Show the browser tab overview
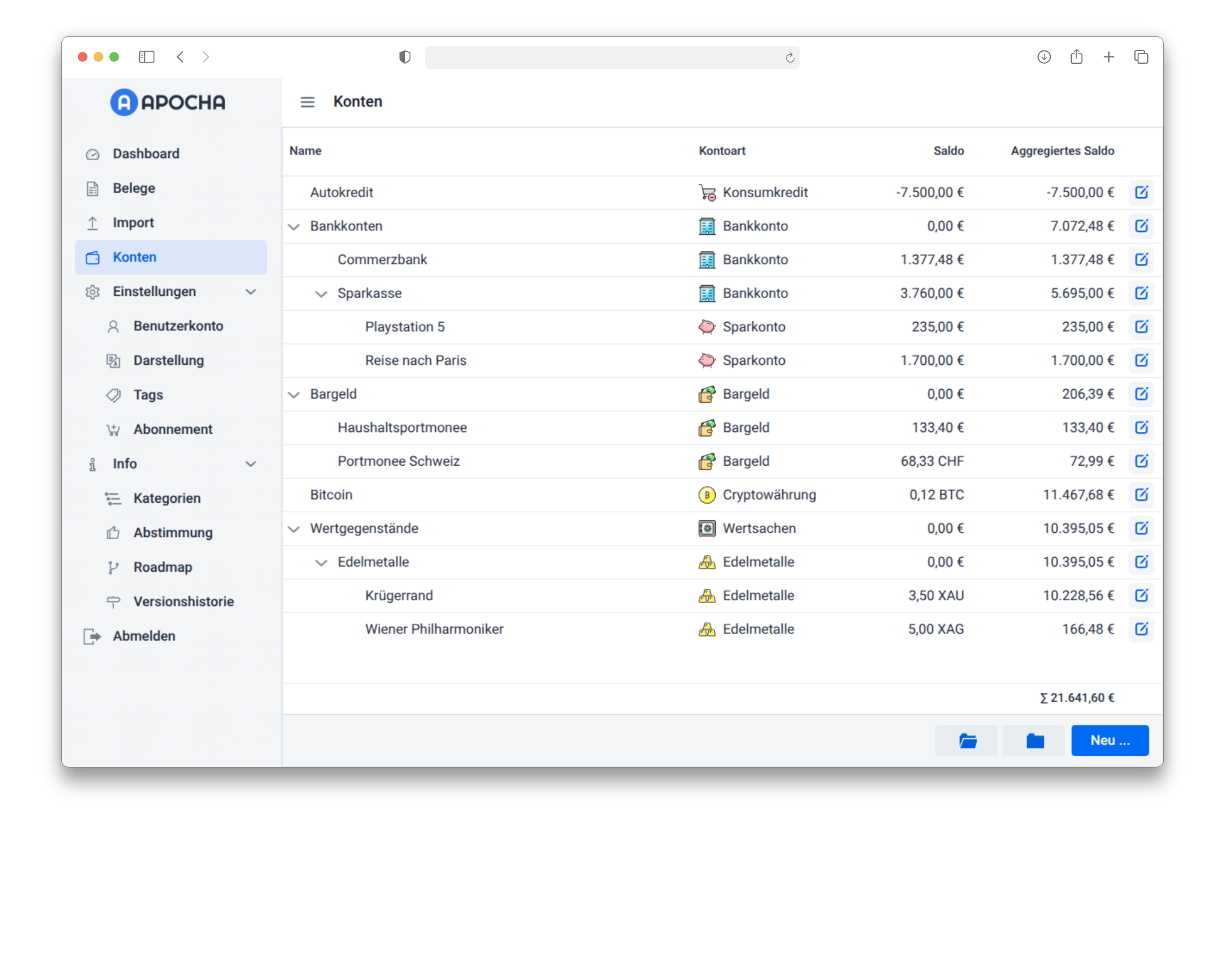 [x=1141, y=57]
